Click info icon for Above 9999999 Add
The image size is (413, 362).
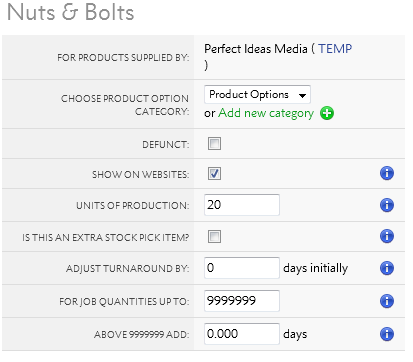coord(387,334)
